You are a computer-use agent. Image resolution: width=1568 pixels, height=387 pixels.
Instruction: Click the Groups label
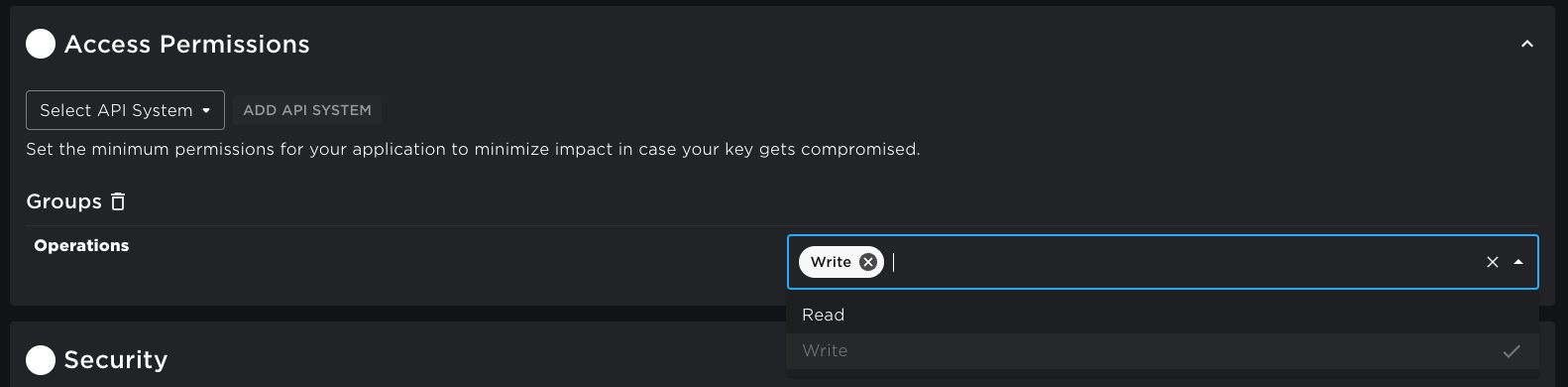(x=64, y=201)
